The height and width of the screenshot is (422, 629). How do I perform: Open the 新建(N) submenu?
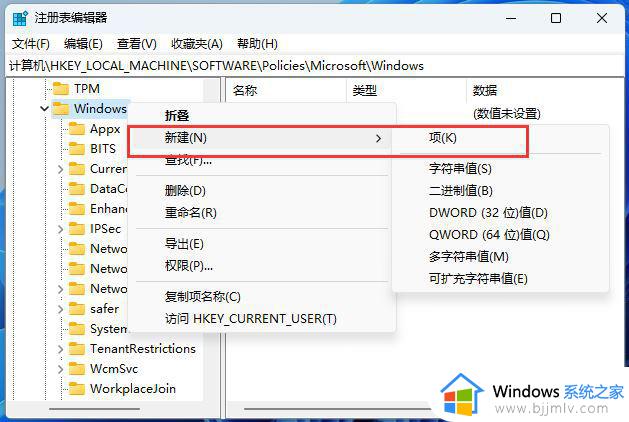pyautogui.click(x=260, y=138)
